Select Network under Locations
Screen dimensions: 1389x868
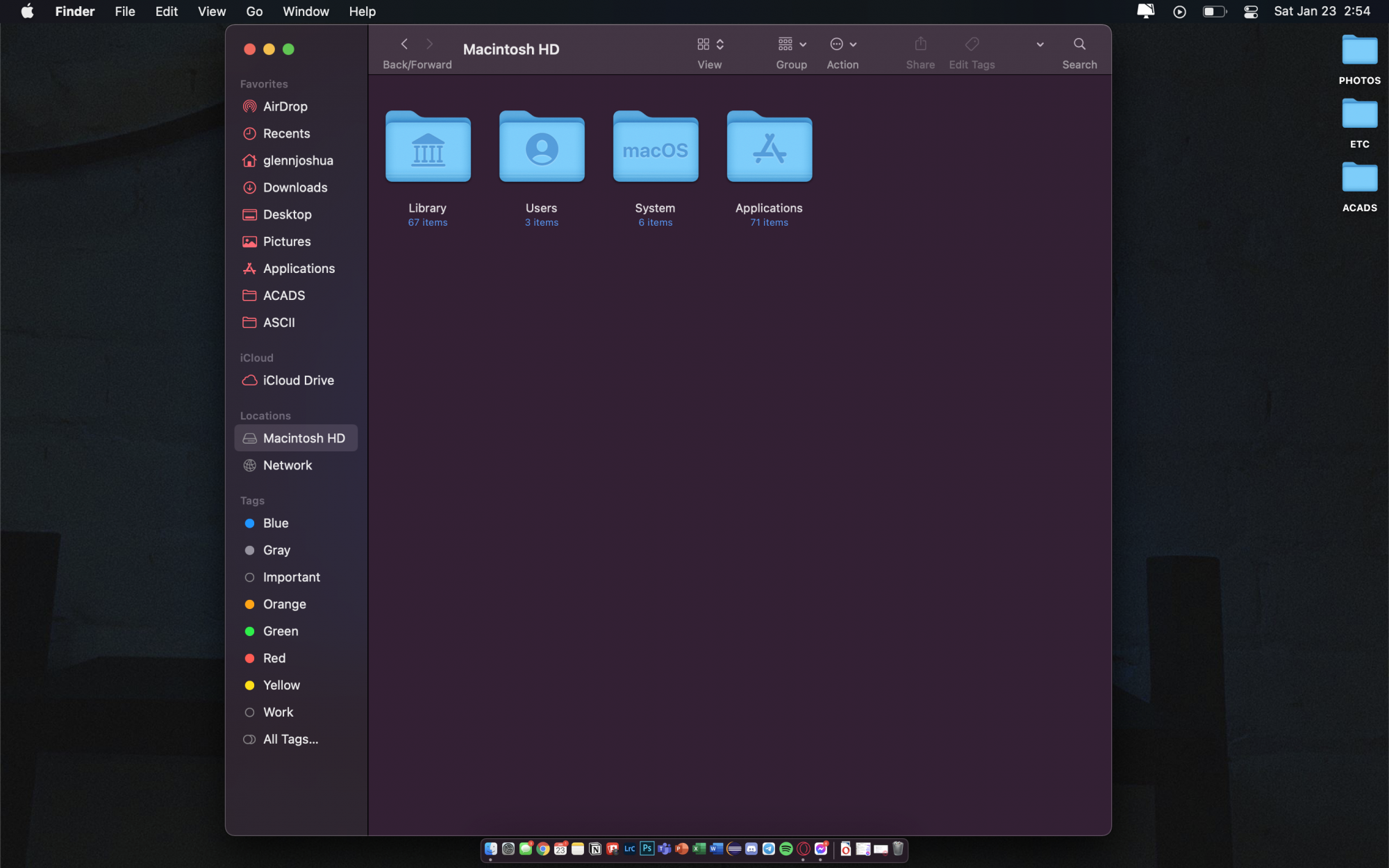[x=288, y=465]
